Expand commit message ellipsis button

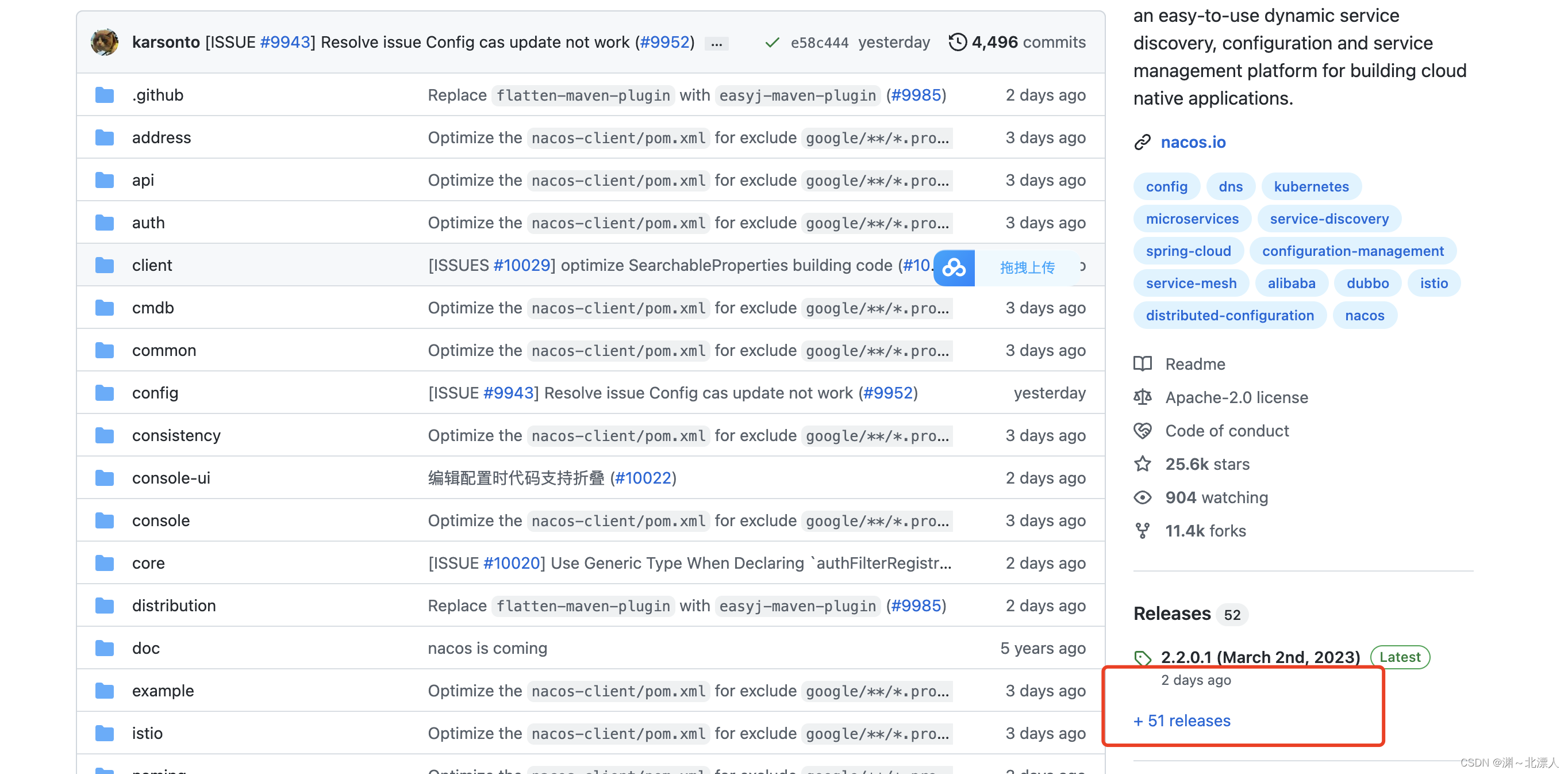pyautogui.click(x=716, y=43)
